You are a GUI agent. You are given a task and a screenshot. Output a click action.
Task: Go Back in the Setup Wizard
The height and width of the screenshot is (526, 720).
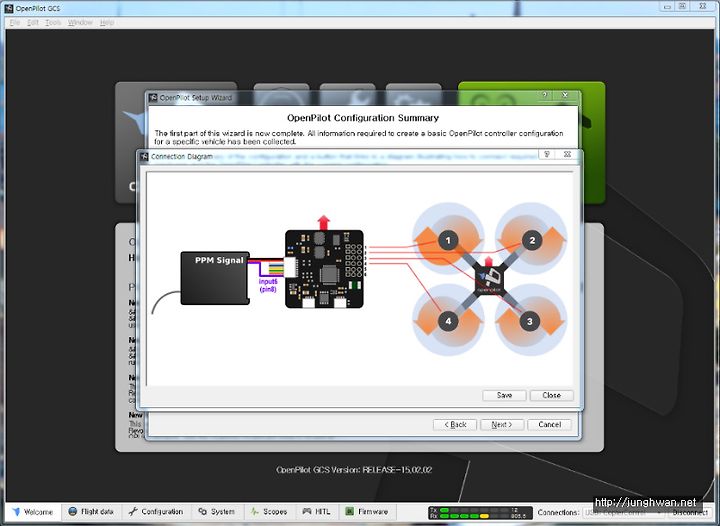point(455,425)
